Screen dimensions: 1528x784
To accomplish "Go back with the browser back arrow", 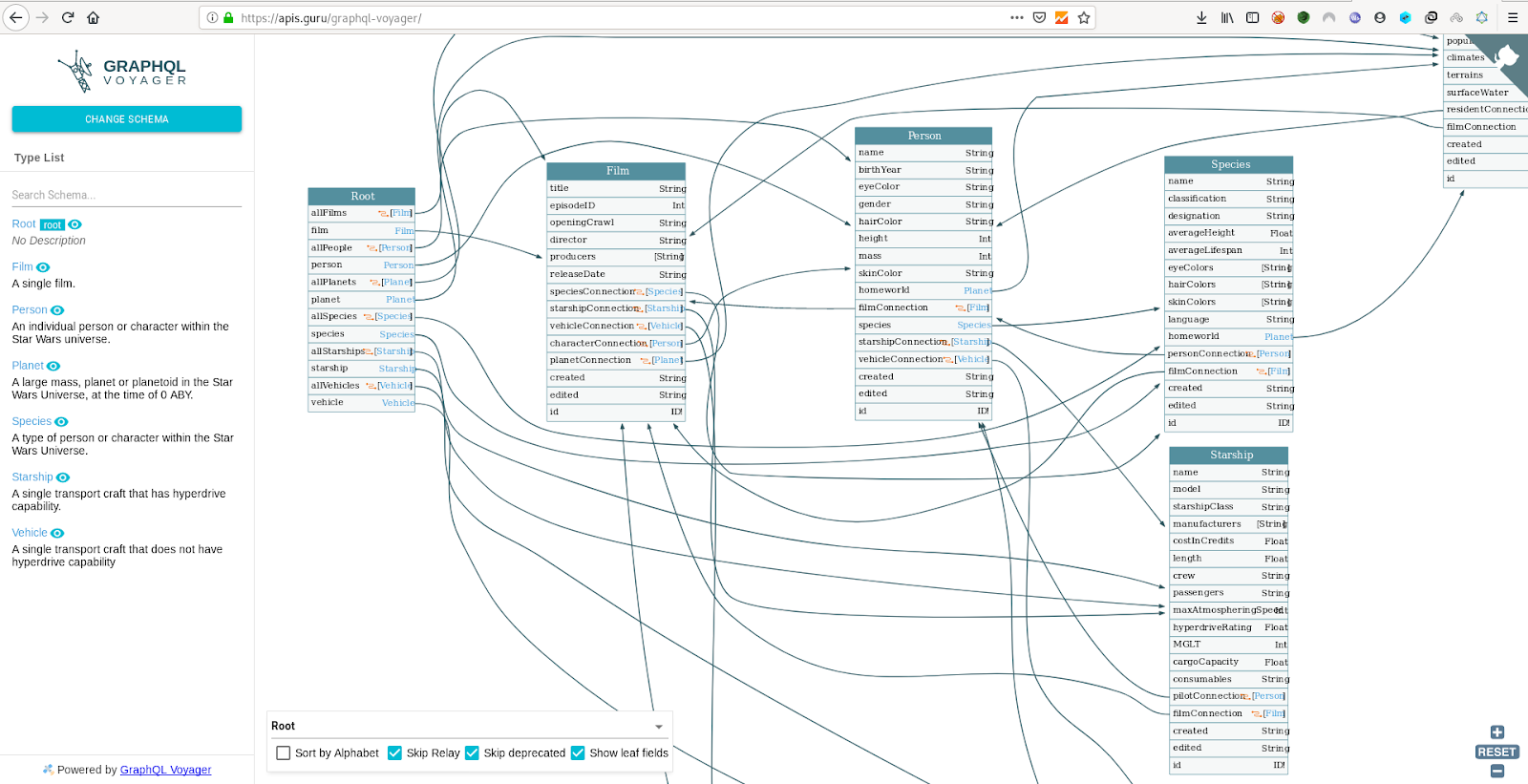I will 15,17.
